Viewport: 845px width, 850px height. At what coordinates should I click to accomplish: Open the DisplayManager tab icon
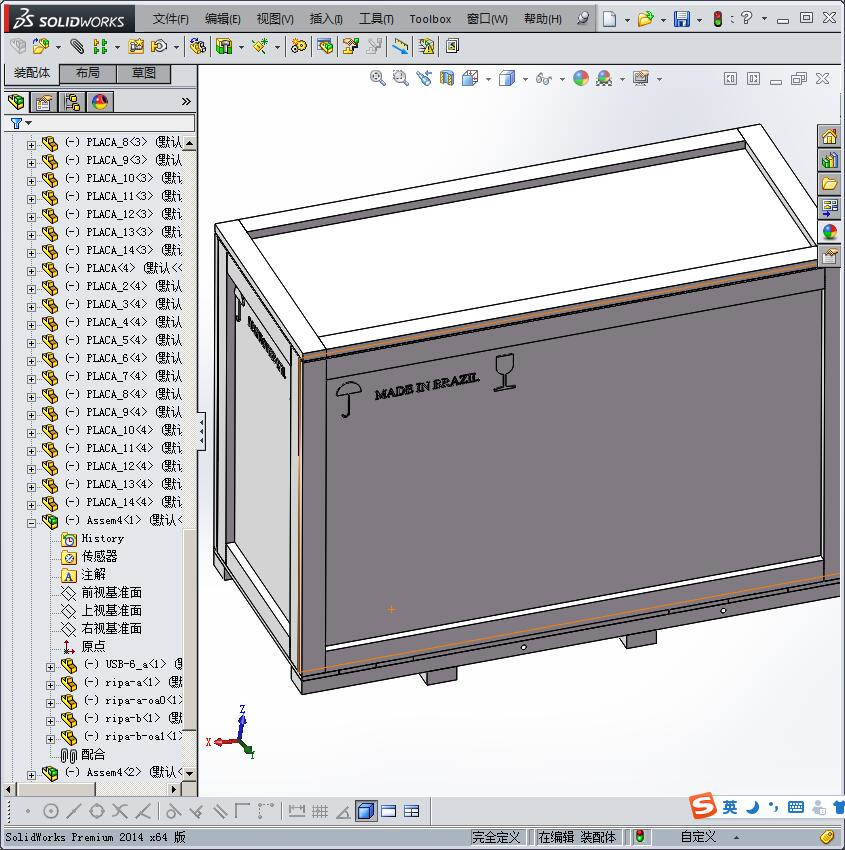100,102
